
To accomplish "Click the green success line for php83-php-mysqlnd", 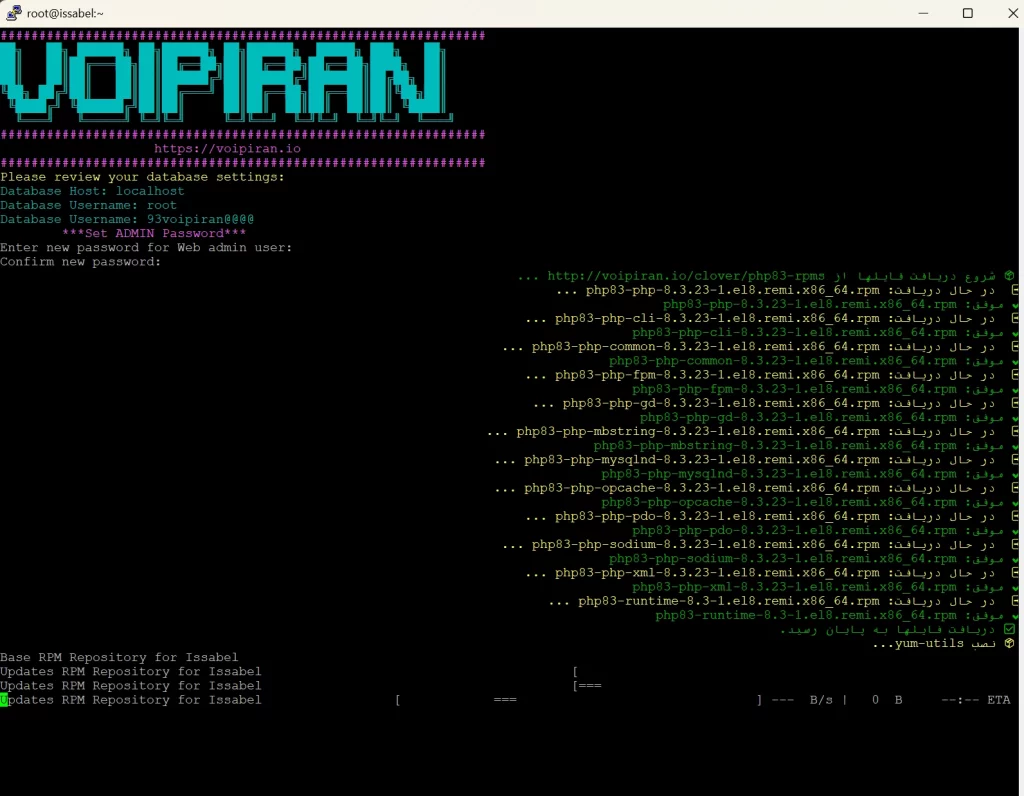I will tap(809, 474).
